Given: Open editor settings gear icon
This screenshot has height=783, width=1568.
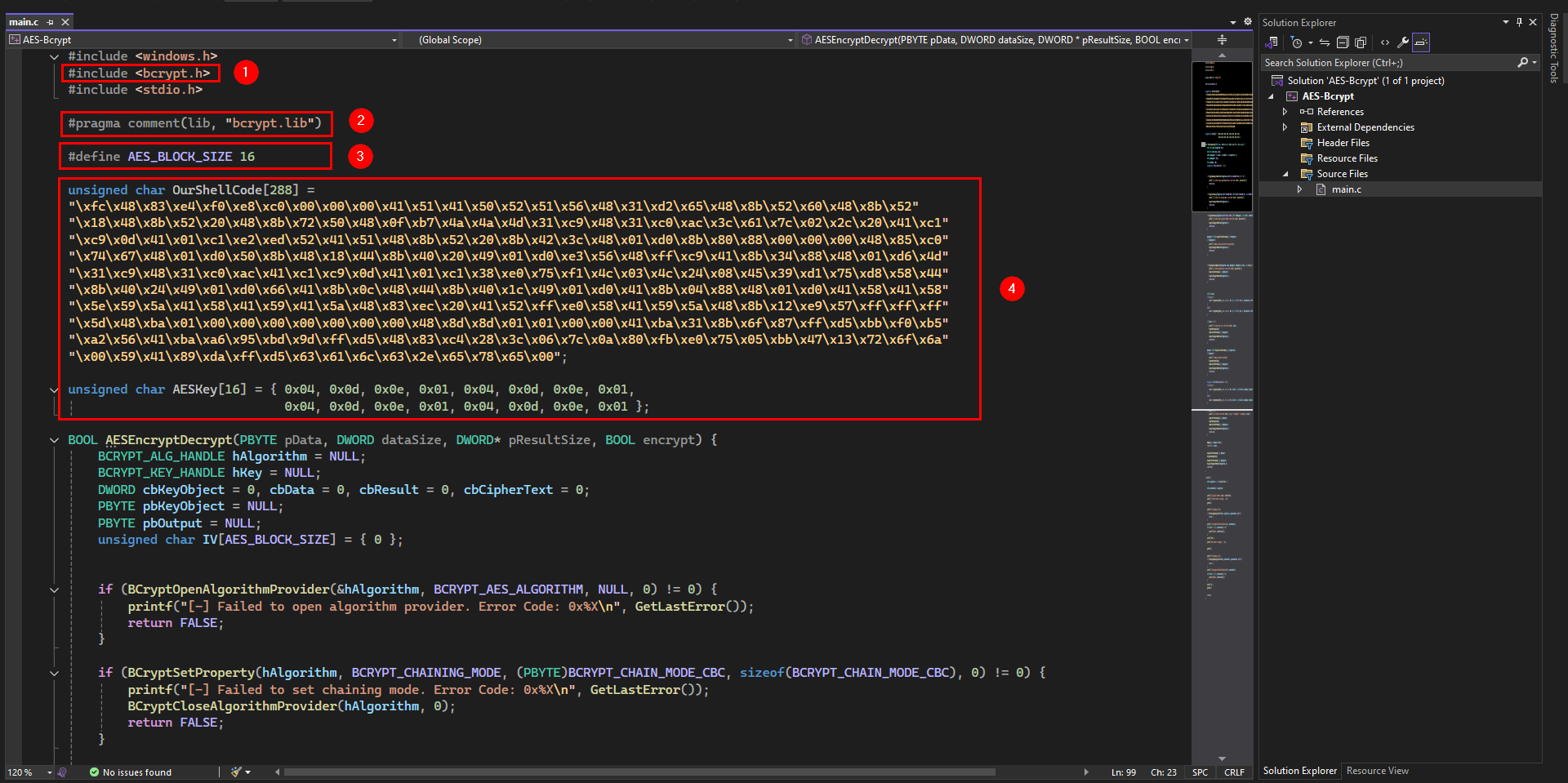Looking at the screenshot, I should coord(1248,22).
